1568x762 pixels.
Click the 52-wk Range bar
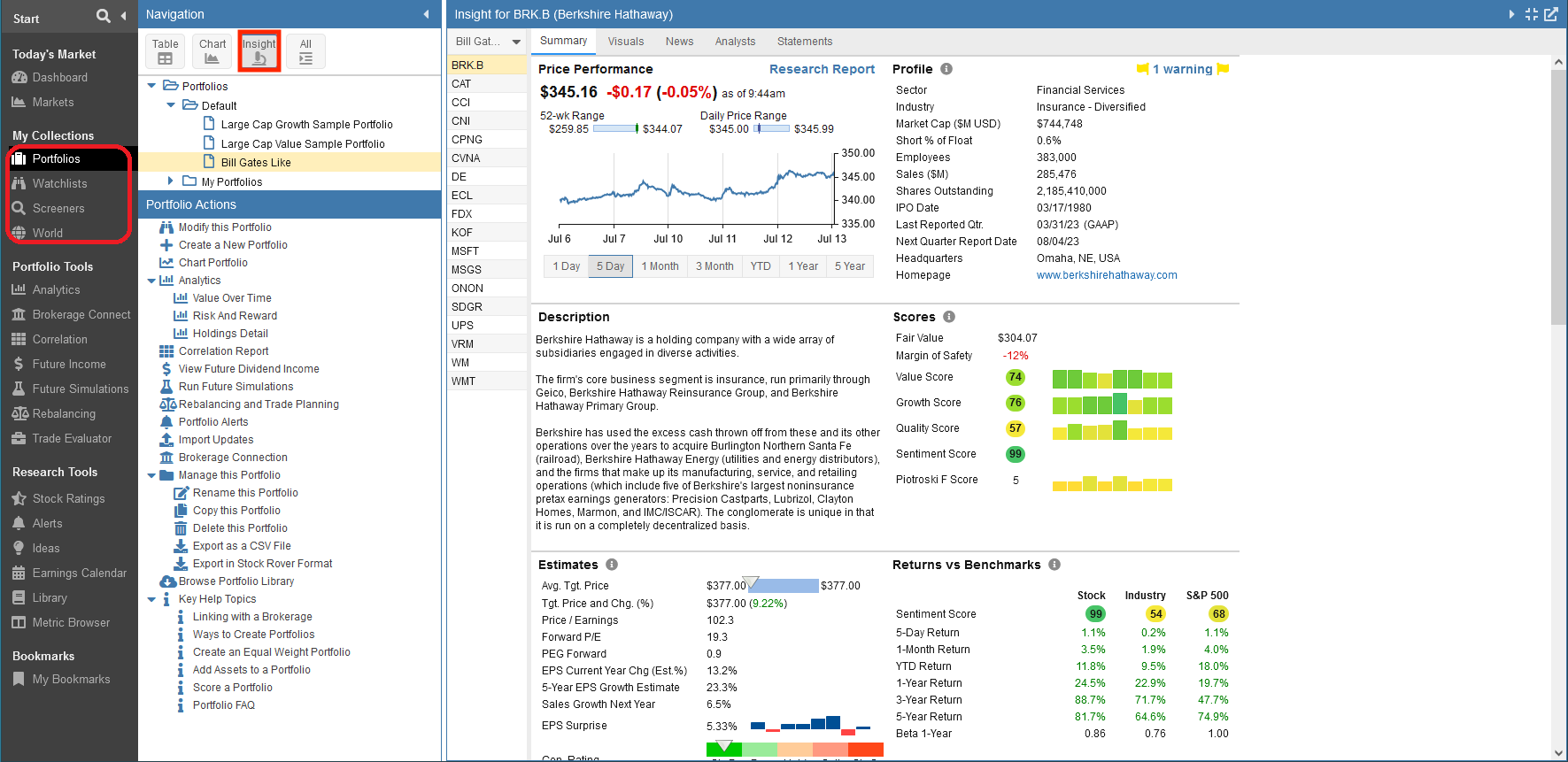click(615, 128)
